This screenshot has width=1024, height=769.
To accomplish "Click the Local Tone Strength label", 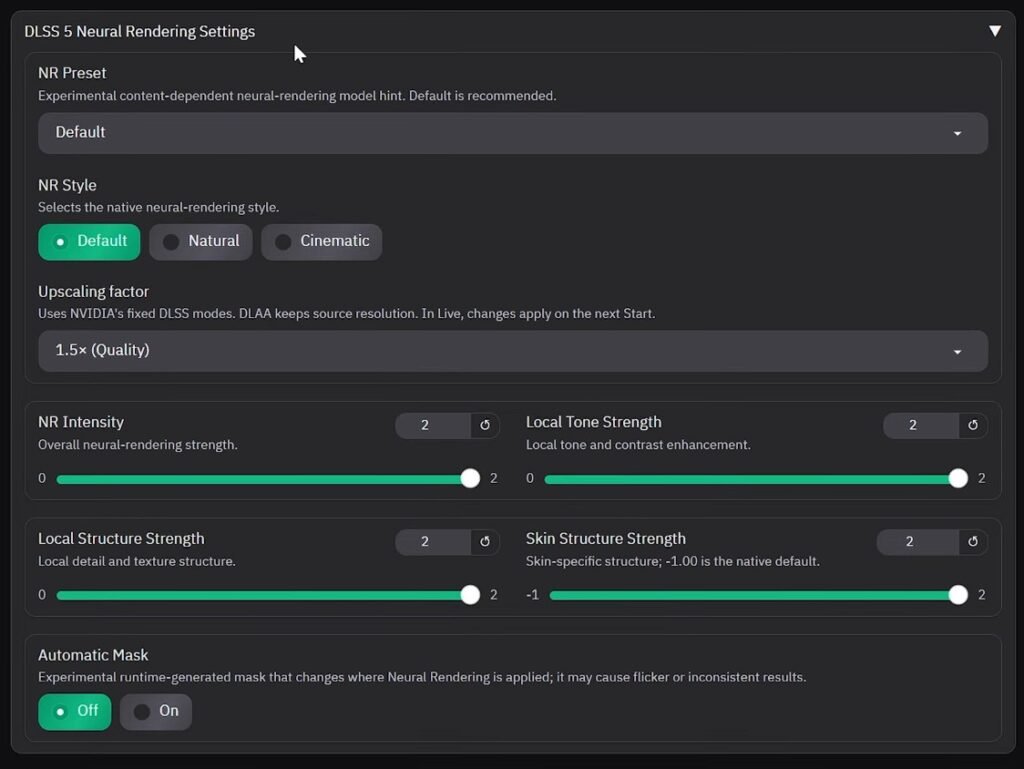I will coord(594,422).
